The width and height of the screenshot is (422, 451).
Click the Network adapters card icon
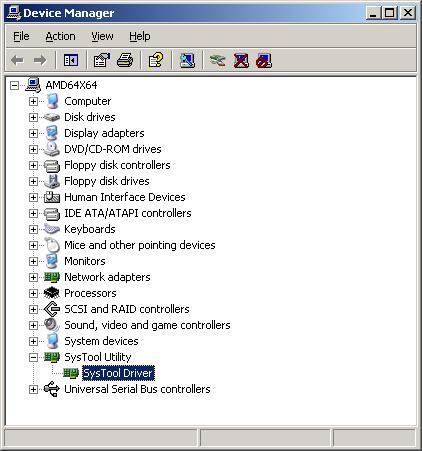click(x=52, y=277)
